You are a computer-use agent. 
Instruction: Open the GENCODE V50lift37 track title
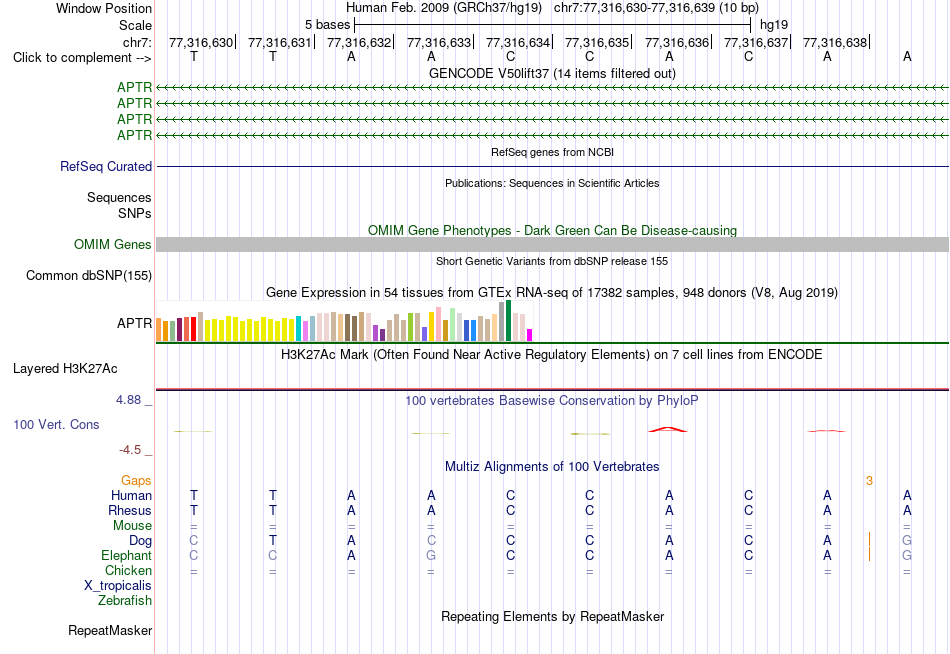[552, 73]
